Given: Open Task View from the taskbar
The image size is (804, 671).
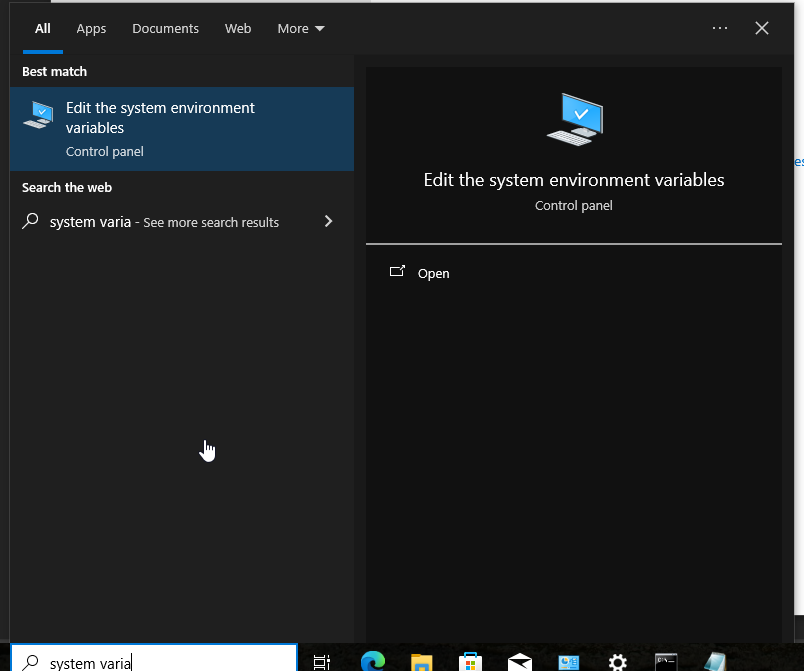Looking at the screenshot, I should (322, 662).
